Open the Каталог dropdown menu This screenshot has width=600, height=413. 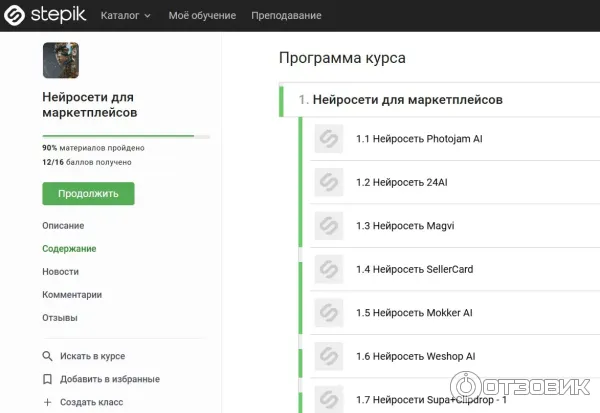point(126,16)
